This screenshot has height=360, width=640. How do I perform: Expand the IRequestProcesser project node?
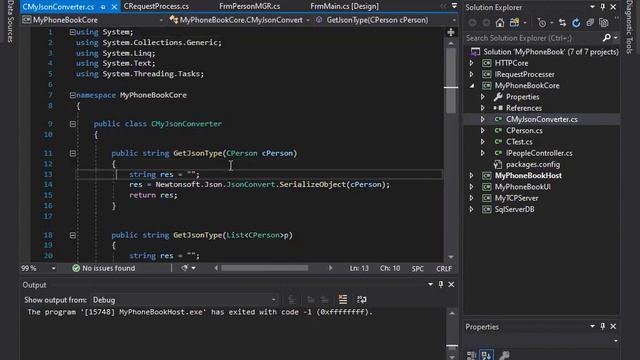click(471, 74)
